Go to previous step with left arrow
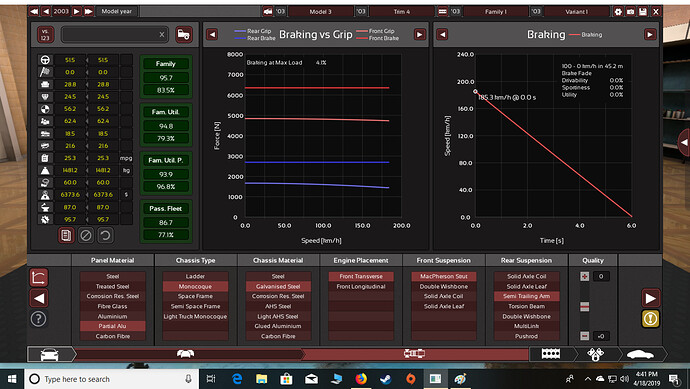 [39, 298]
